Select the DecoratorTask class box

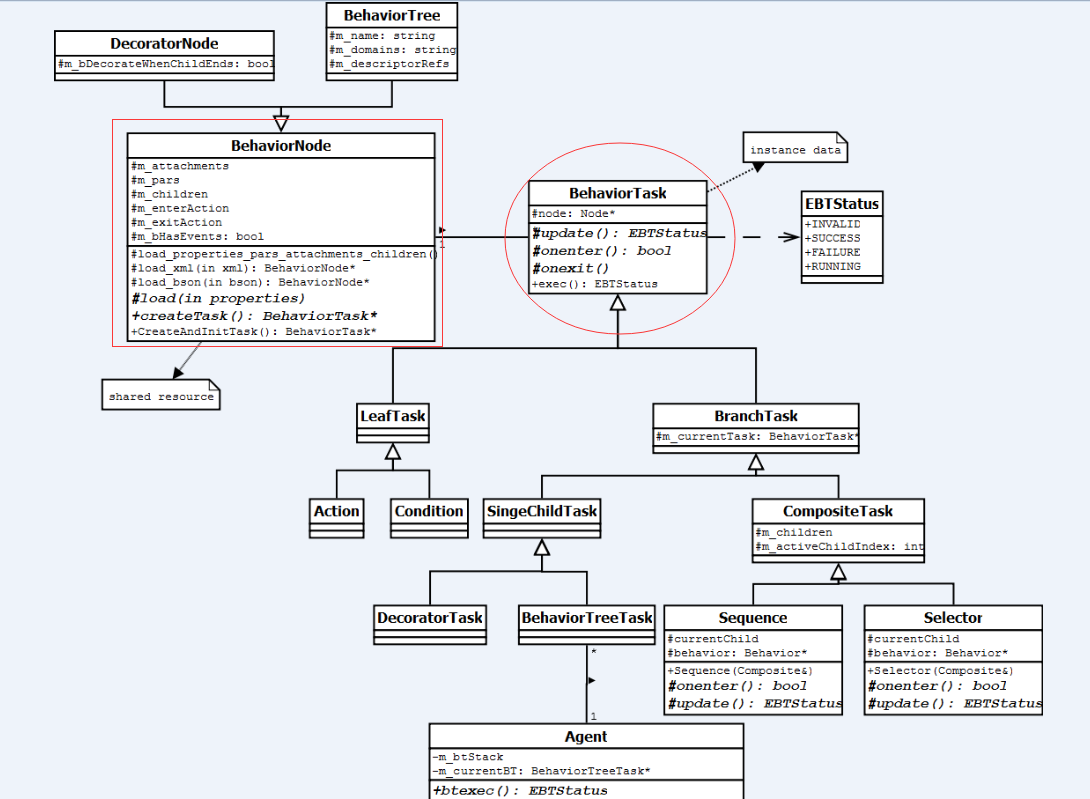click(430, 617)
